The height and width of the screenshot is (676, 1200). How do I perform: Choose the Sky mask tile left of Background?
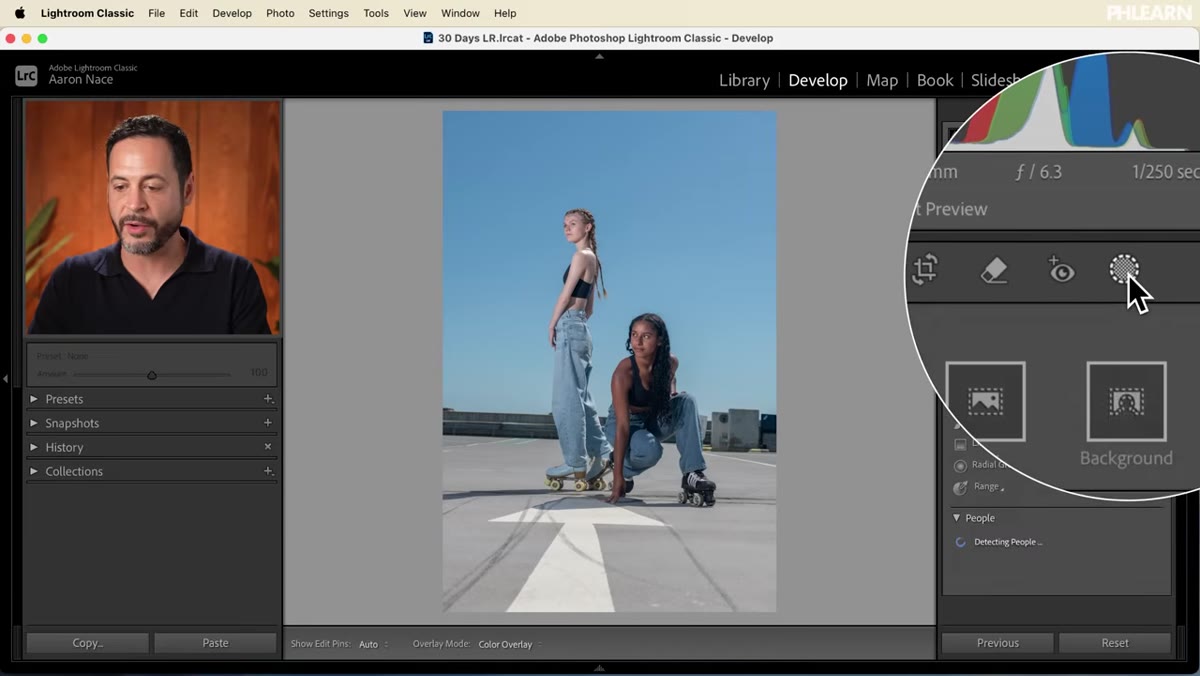(x=985, y=402)
